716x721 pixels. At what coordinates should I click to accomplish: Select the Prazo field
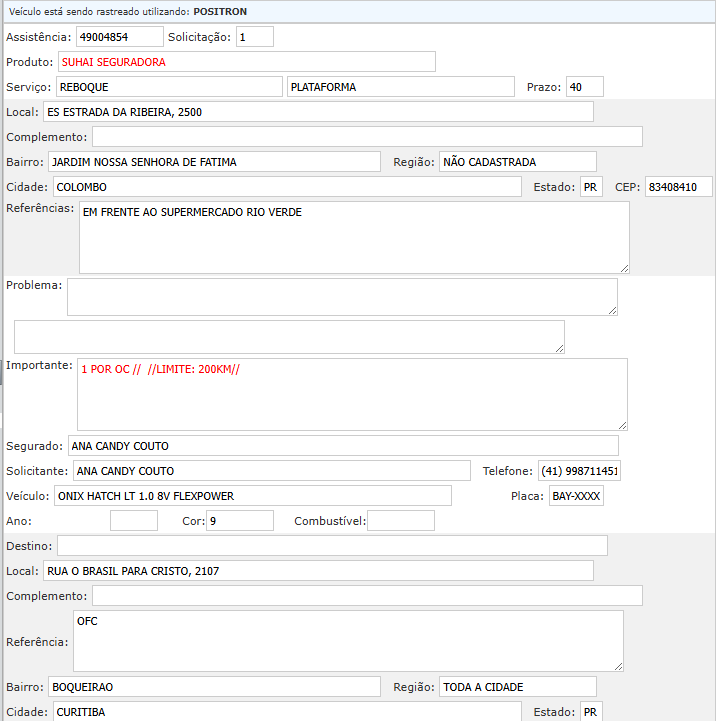click(x=578, y=87)
